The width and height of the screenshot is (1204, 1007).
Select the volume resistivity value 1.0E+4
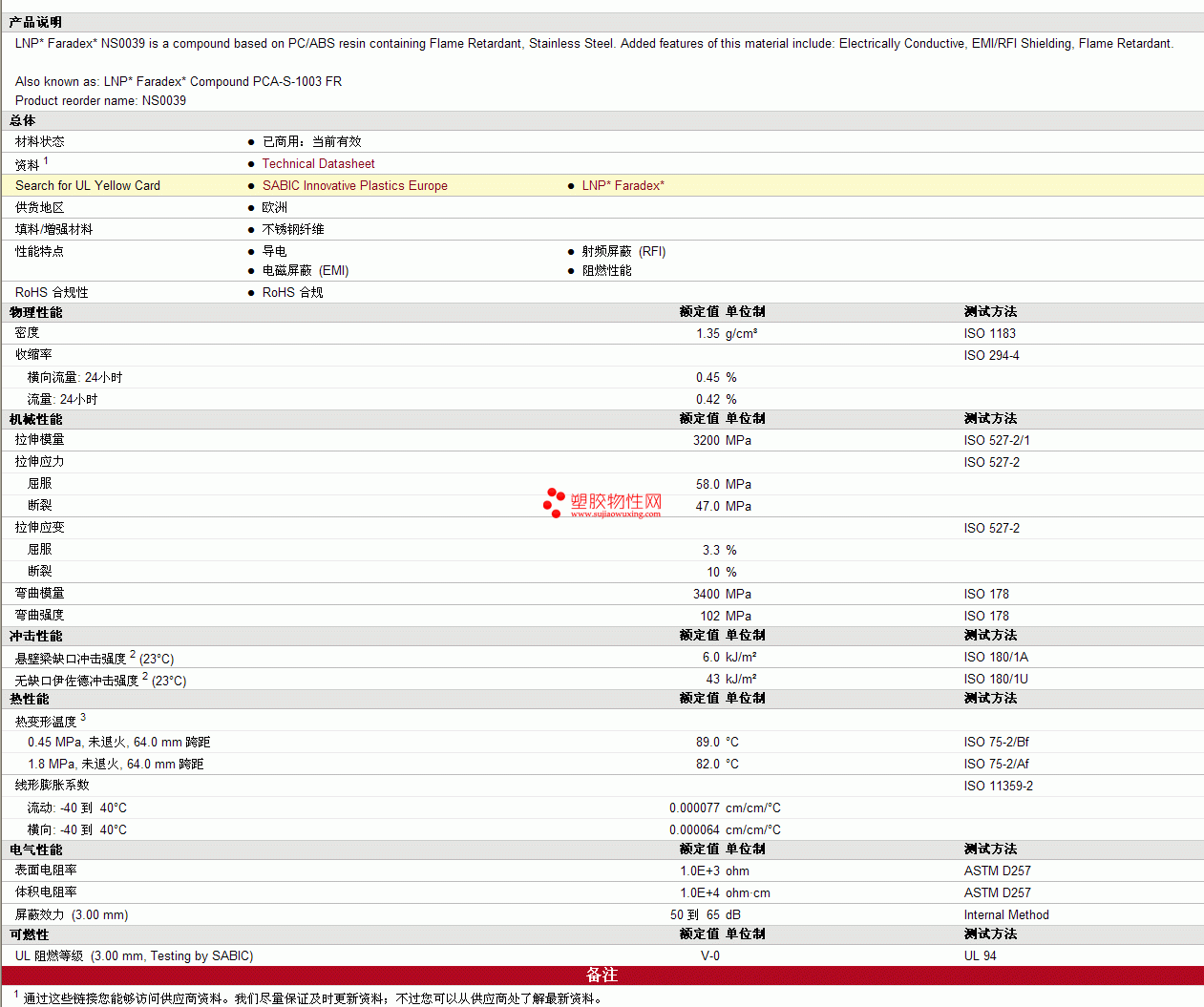coord(700,893)
